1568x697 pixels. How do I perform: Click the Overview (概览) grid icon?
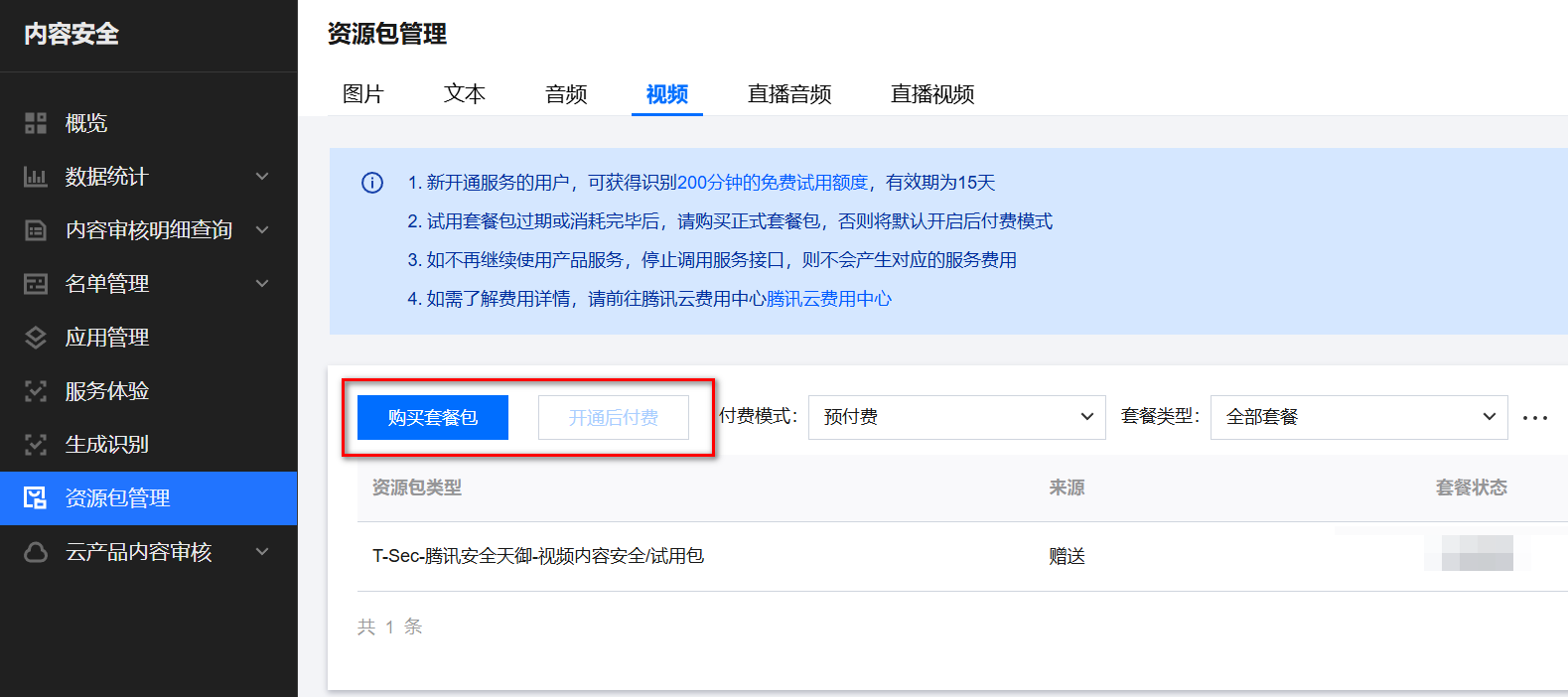click(x=36, y=123)
